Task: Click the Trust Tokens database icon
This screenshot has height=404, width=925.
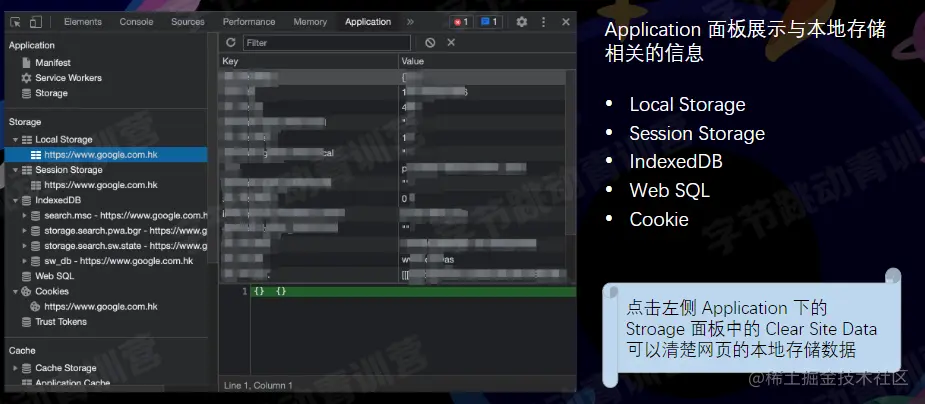Action: pos(27,322)
